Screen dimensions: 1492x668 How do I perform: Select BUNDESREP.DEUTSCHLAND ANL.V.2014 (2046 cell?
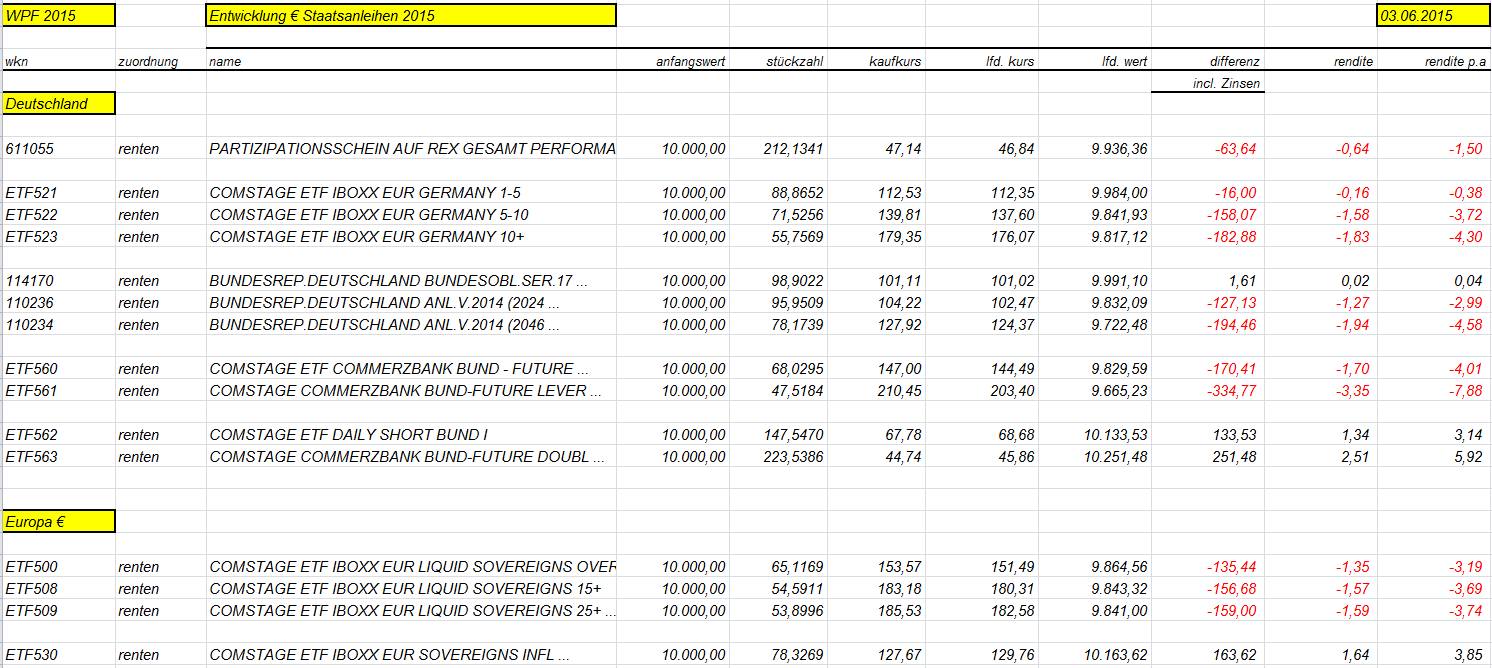411,325
